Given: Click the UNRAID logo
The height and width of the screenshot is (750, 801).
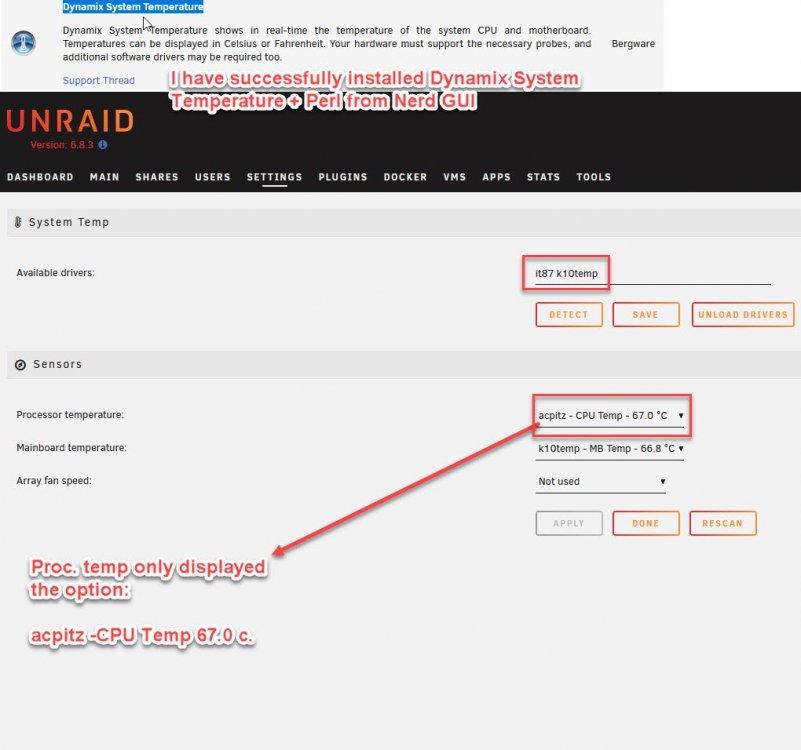Looking at the screenshot, I should (x=70, y=121).
